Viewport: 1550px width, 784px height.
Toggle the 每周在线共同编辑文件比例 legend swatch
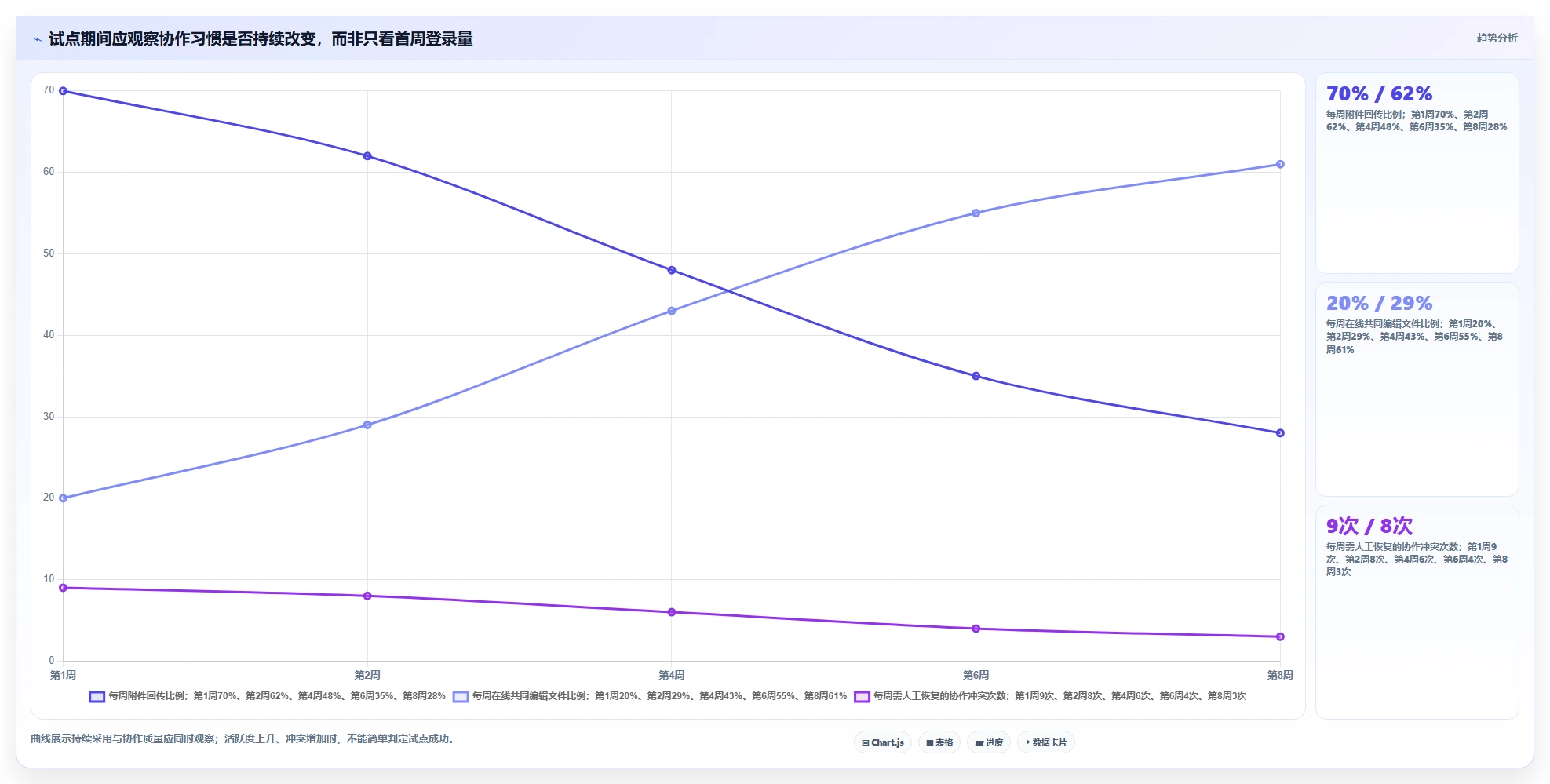pyautogui.click(x=461, y=697)
